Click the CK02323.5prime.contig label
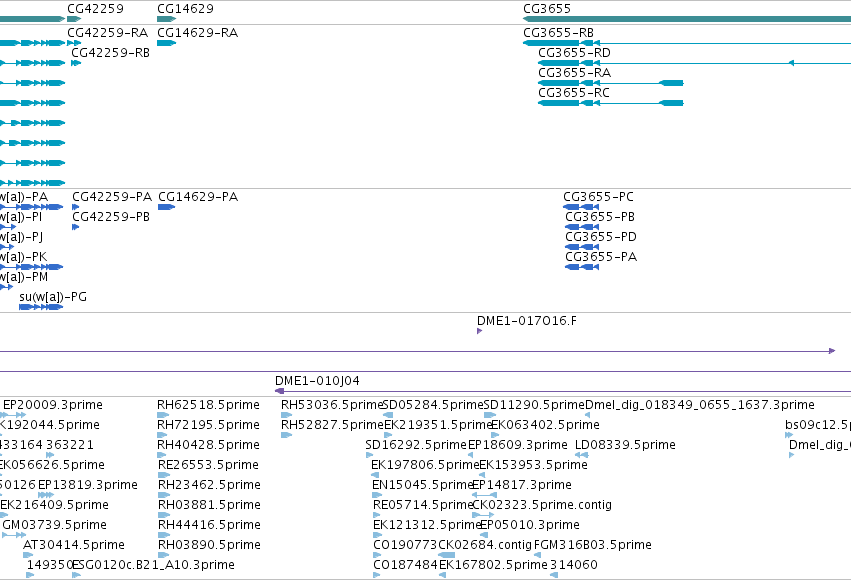Image resolution: width=851 pixels, height=580 pixels. point(542,505)
